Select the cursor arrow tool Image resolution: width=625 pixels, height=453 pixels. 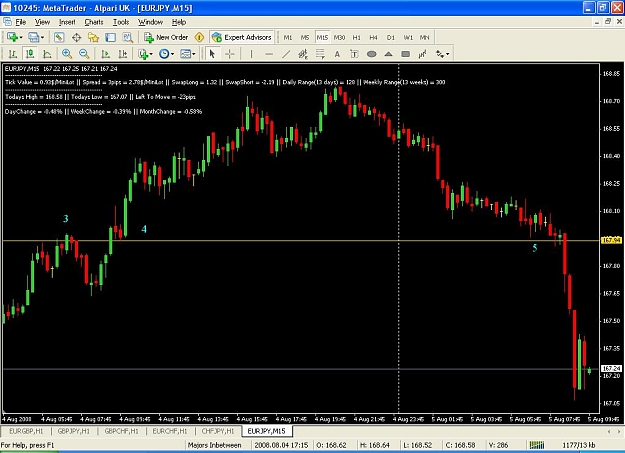(x=212, y=53)
